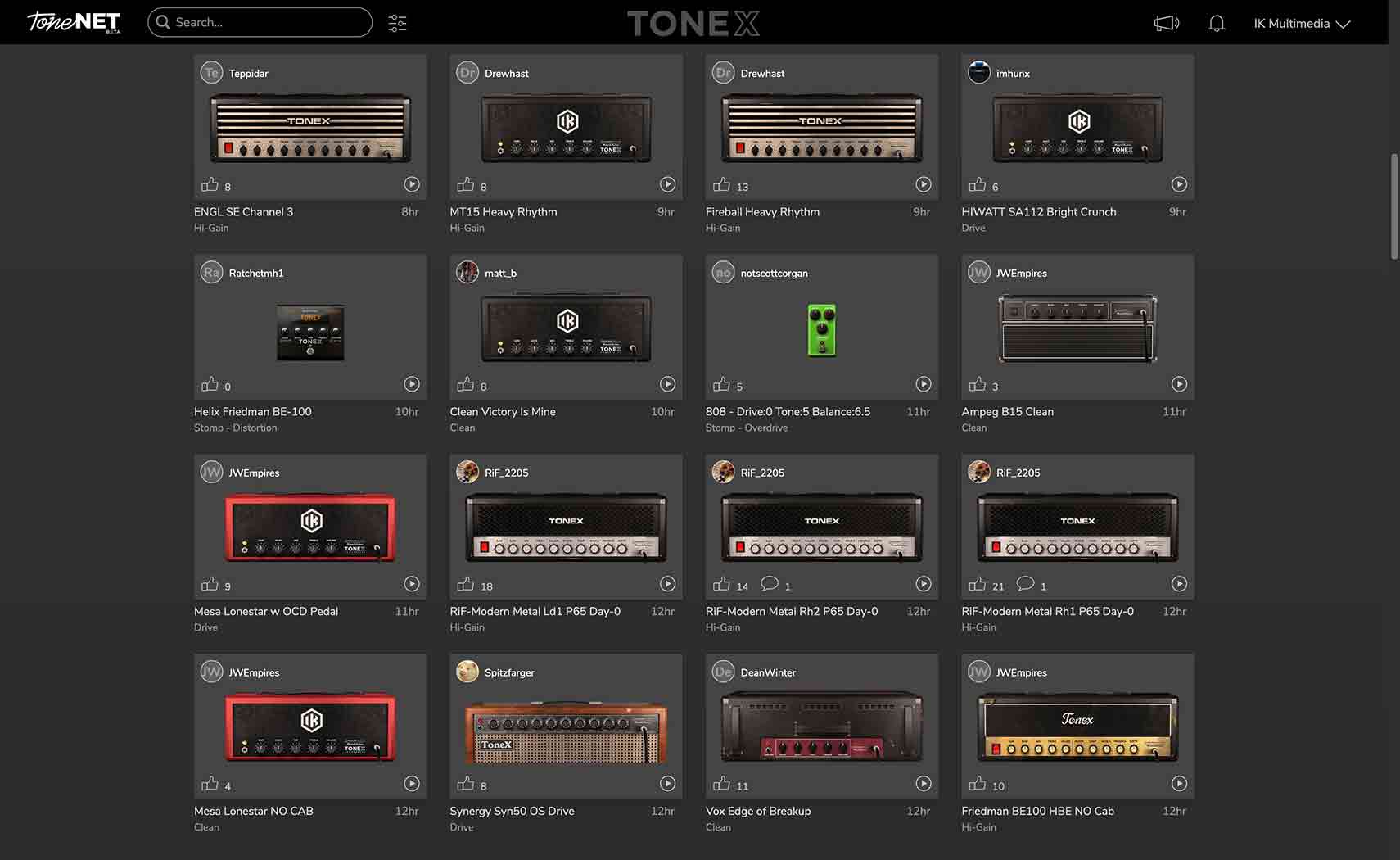Image resolution: width=1400 pixels, height=860 pixels.
Task: Expand the IK Multimedia account menu
Action: tap(1302, 23)
